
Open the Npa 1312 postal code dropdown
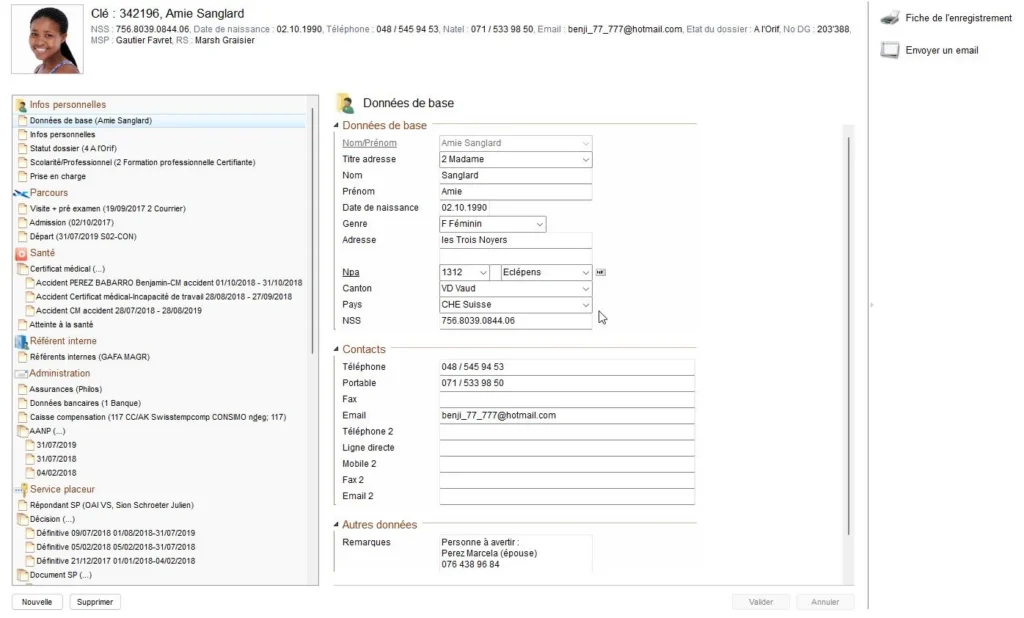pos(483,272)
